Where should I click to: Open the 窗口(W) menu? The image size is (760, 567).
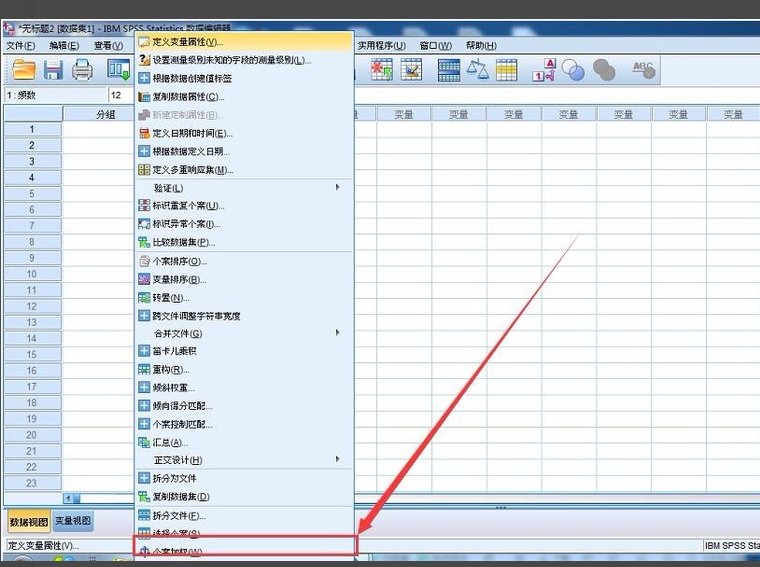(436, 46)
